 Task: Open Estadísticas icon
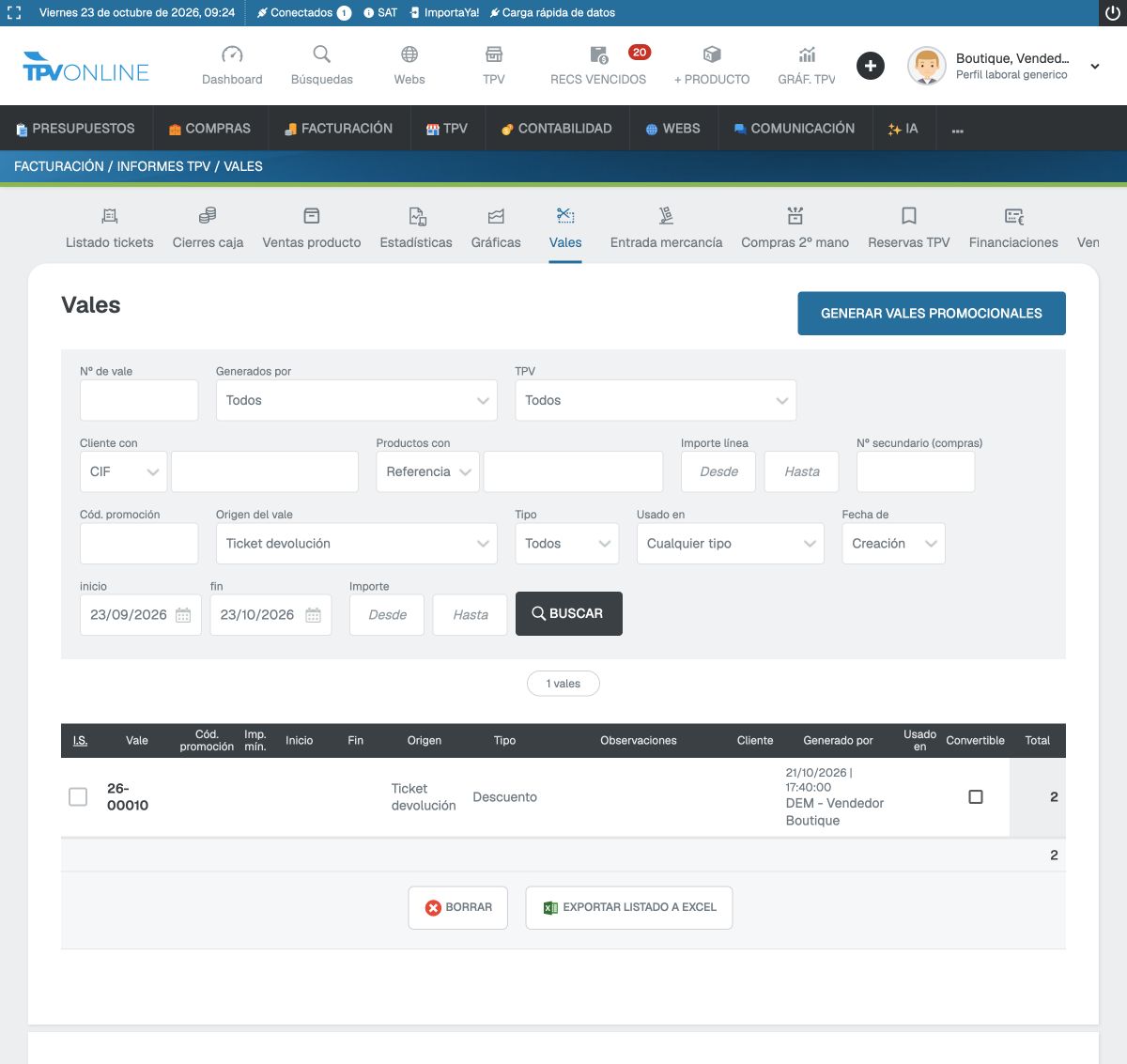tap(417, 217)
